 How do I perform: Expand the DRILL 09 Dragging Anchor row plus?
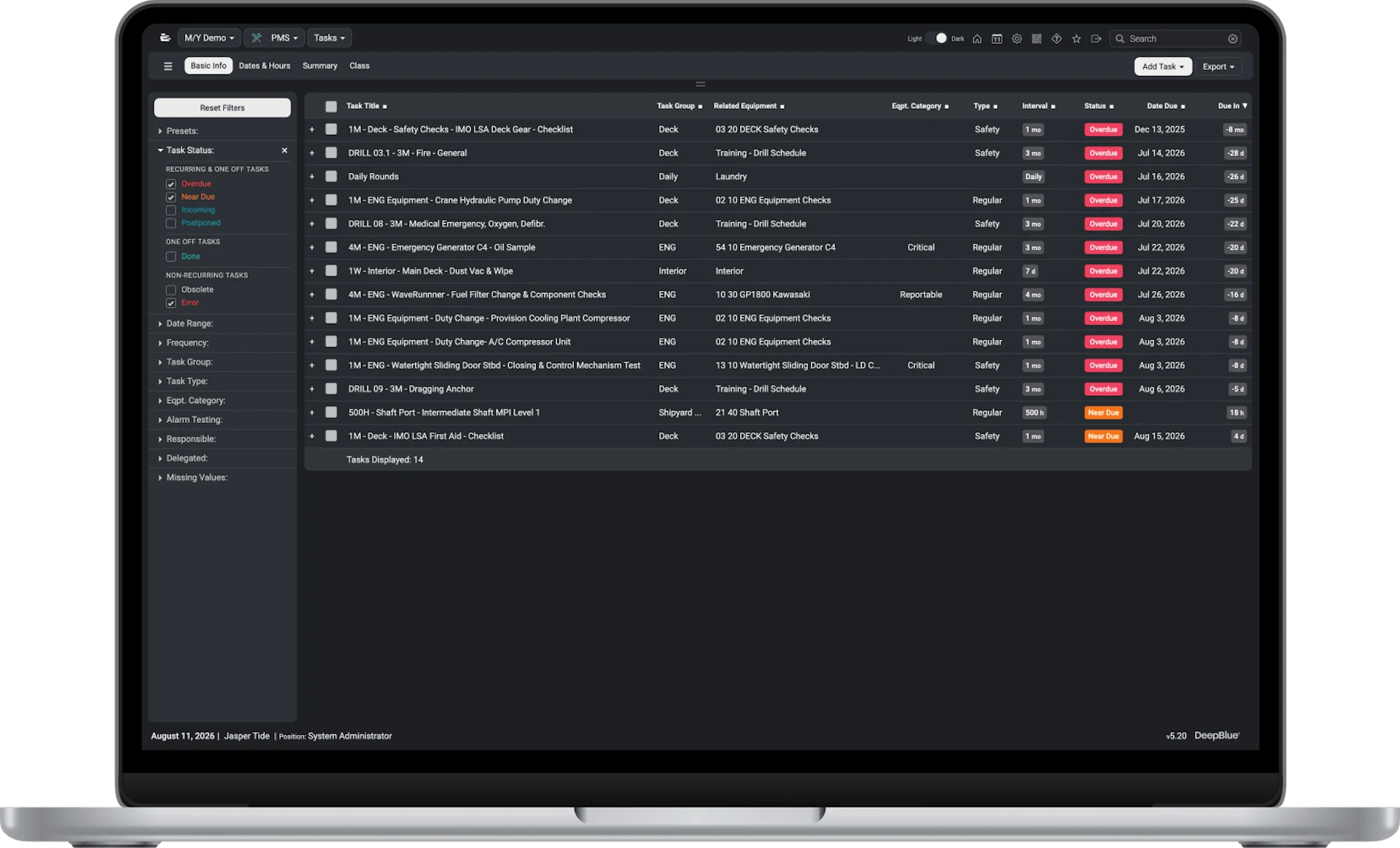pyautogui.click(x=312, y=389)
